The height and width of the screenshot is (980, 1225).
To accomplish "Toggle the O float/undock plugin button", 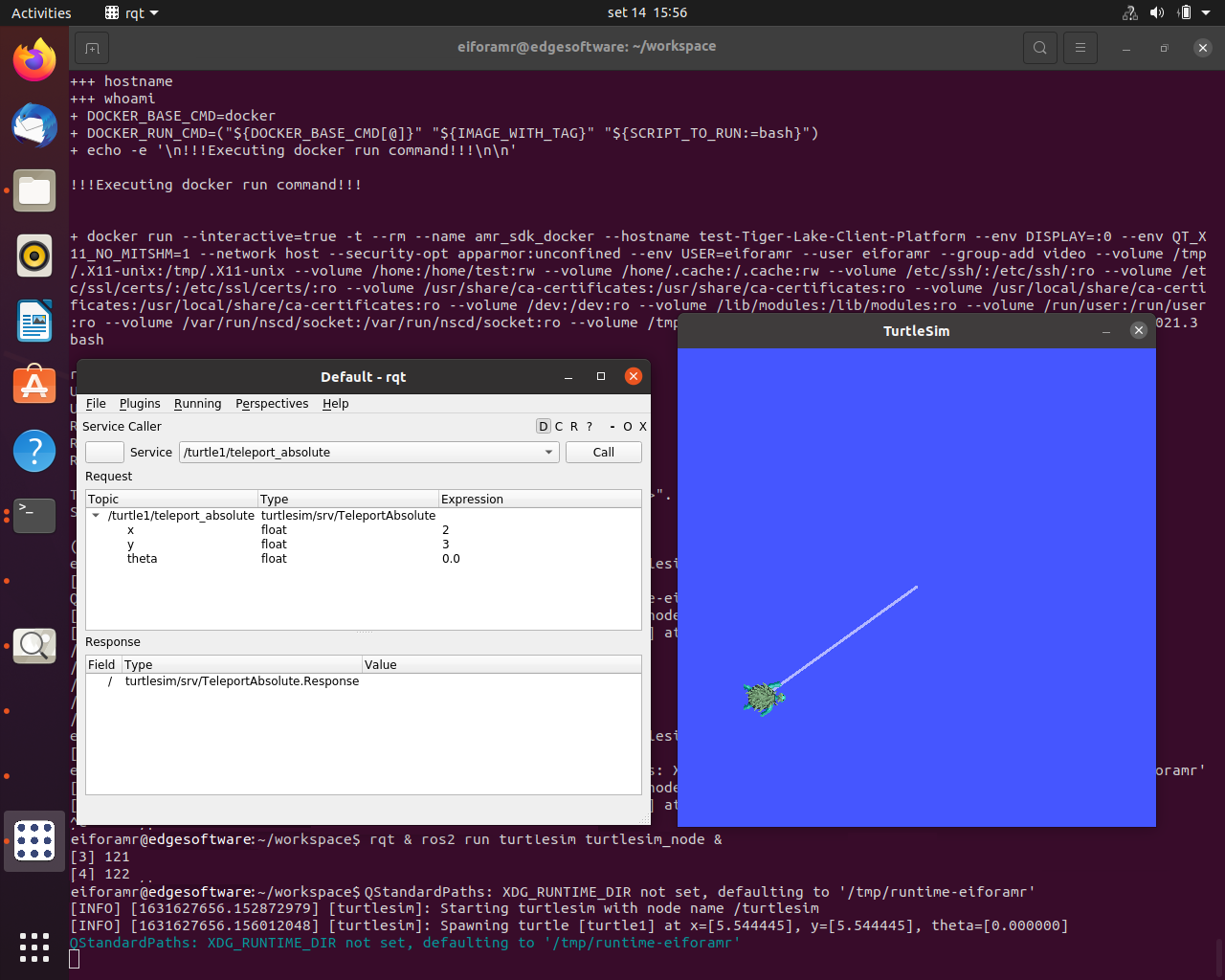I will (628, 427).
